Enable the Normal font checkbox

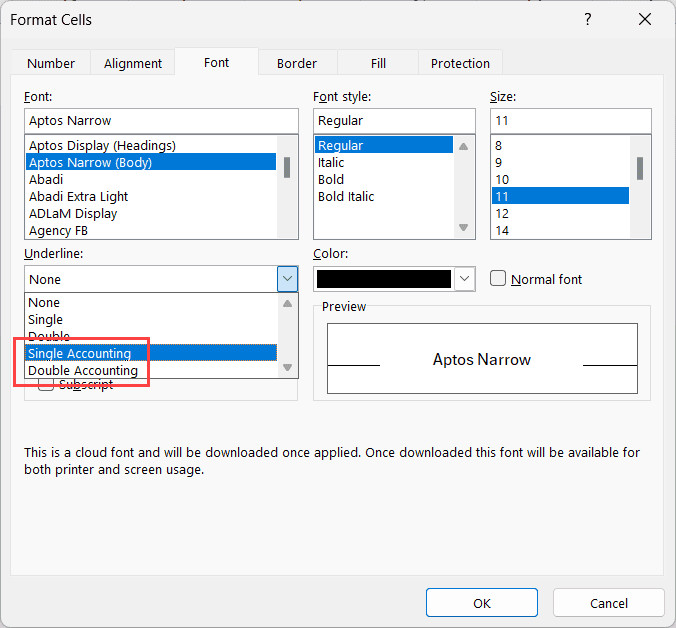(498, 279)
